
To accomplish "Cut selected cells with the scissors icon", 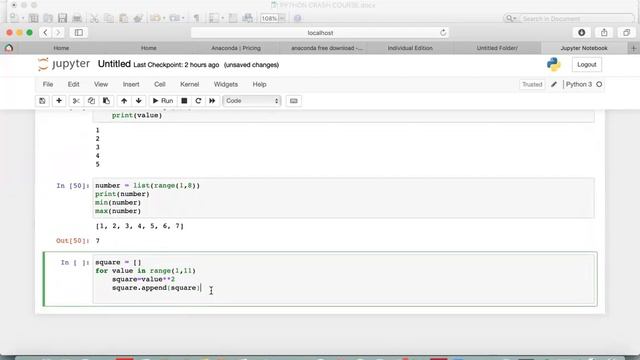I will pos(76,101).
